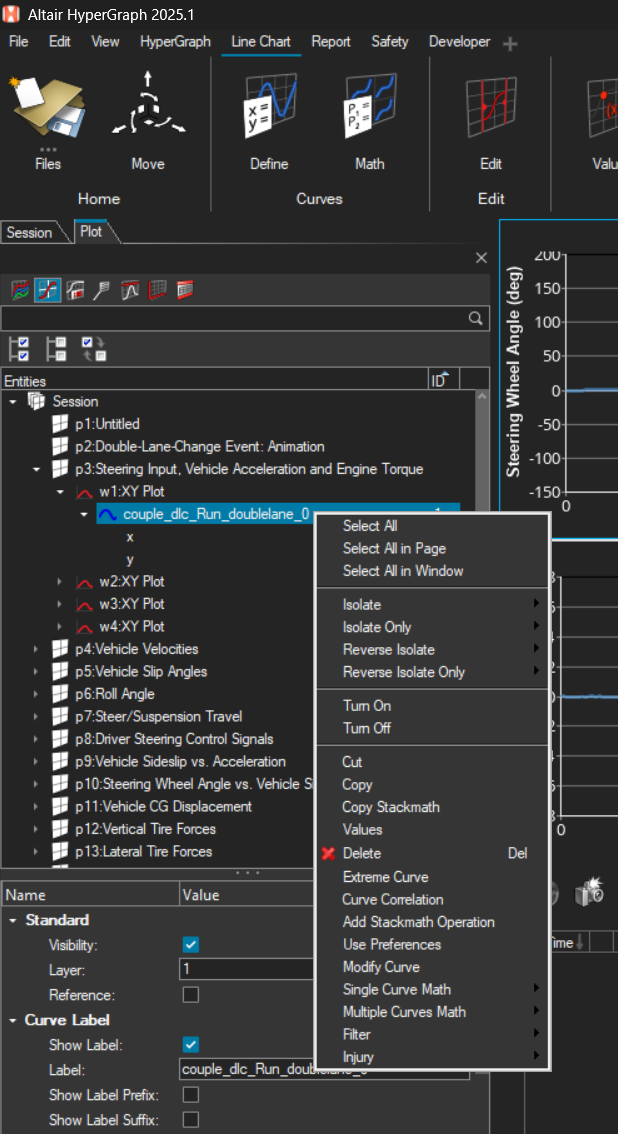
Task: Collapse the Session tree node
Action: pyautogui.click(x=13, y=401)
